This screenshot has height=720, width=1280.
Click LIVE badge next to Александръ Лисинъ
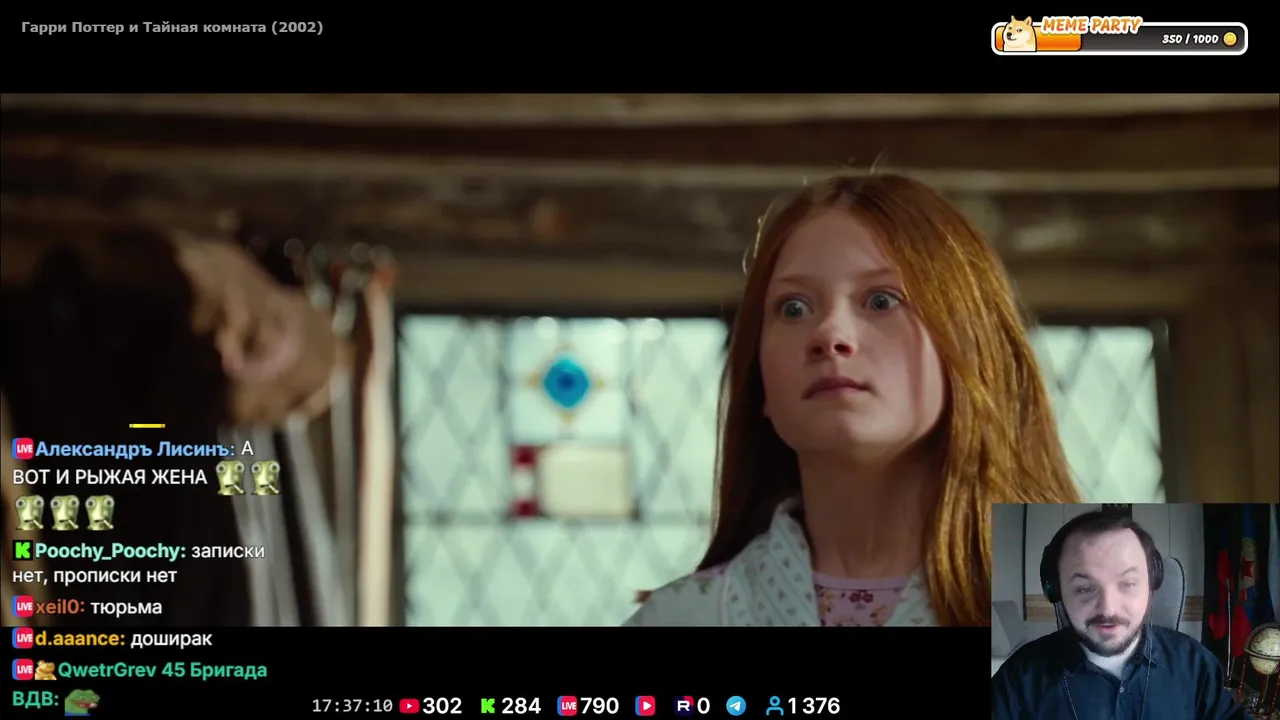pyautogui.click(x=23, y=450)
